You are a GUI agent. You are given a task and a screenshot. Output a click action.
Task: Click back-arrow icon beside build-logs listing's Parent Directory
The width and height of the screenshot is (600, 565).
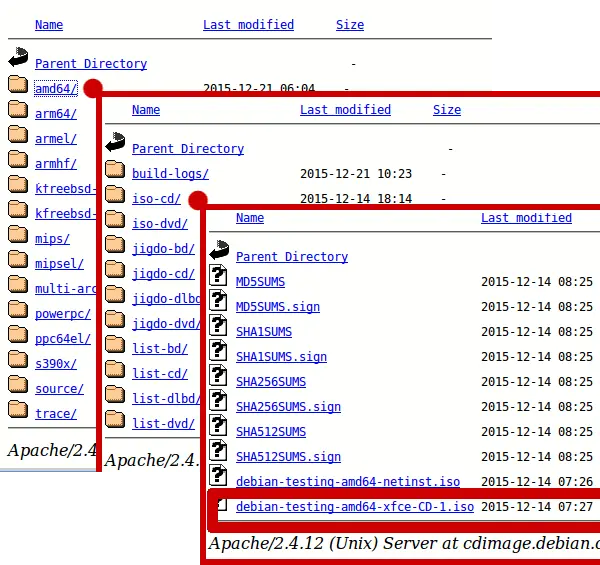coord(115,142)
